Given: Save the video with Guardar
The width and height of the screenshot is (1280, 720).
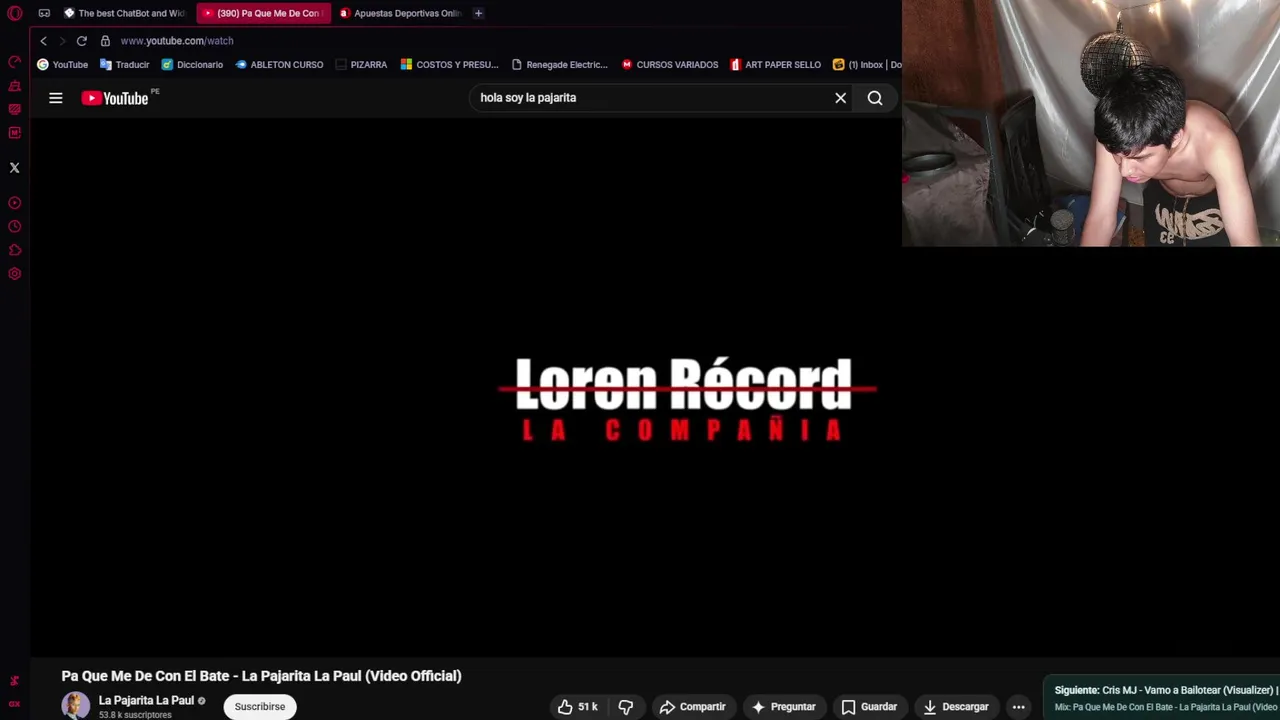Looking at the screenshot, I should [869, 707].
